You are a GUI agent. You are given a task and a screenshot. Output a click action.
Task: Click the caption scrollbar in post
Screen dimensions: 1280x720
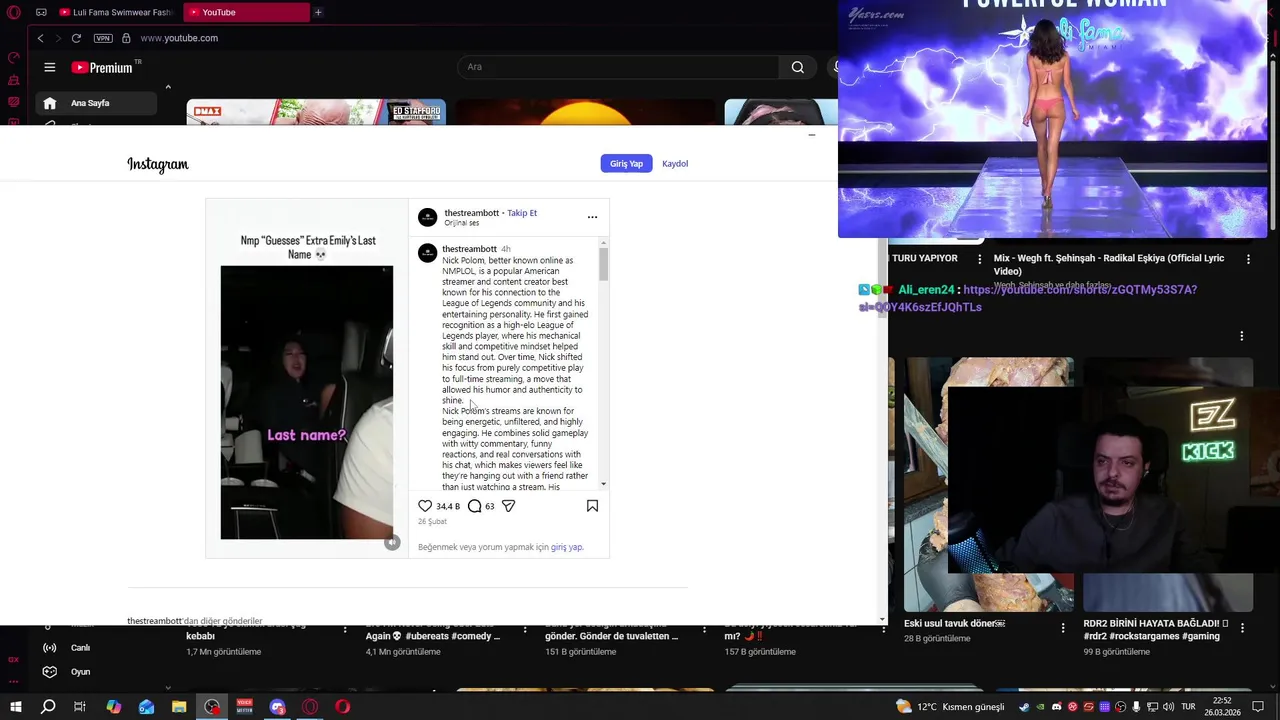603,262
